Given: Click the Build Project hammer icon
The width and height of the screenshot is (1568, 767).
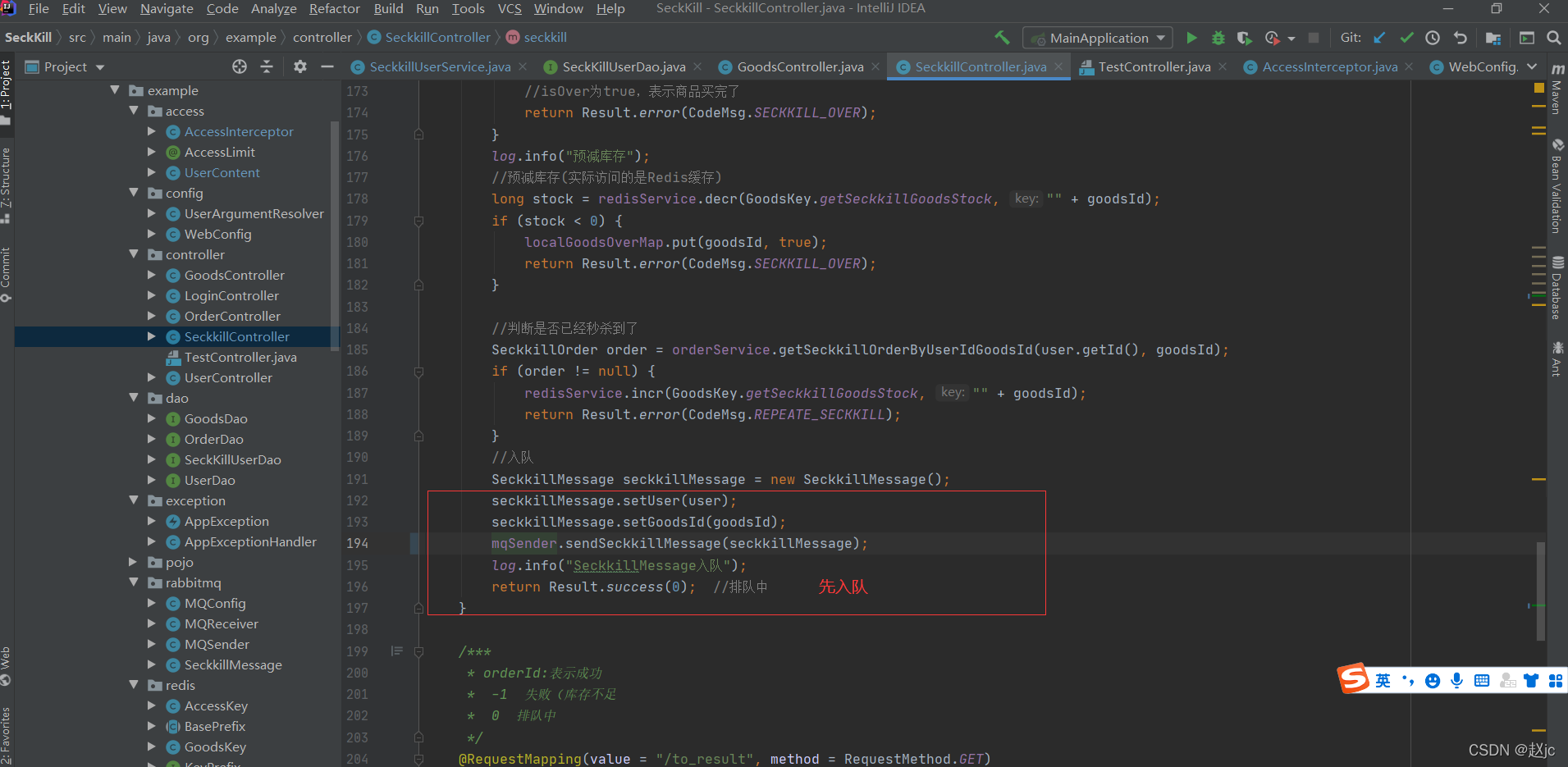Looking at the screenshot, I should 1002,38.
